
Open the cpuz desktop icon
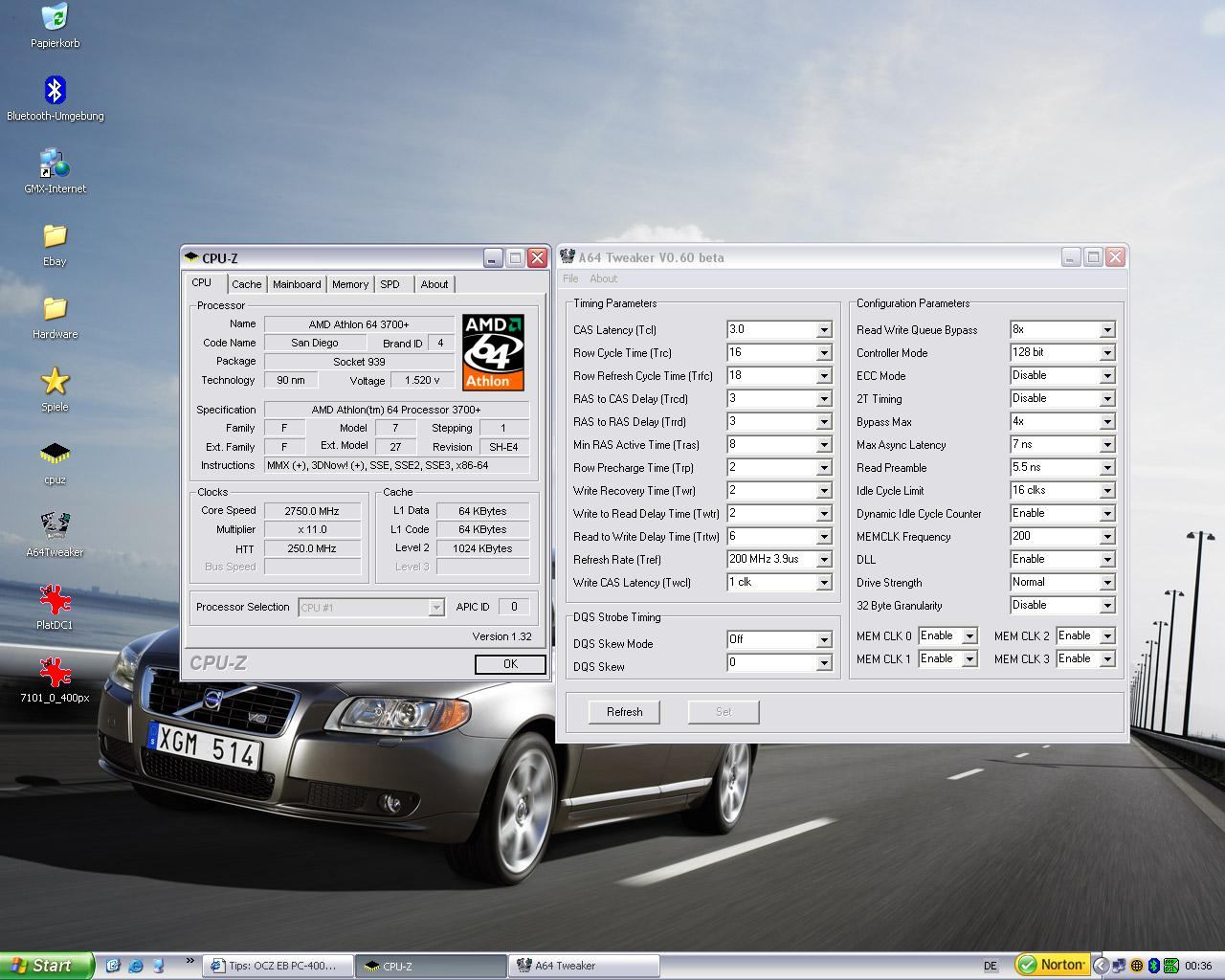[x=55, y=455]
